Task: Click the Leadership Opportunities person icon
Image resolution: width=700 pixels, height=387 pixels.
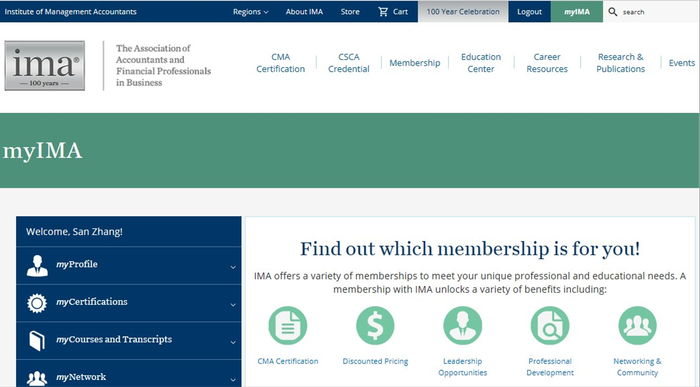Action: point(462,325)
